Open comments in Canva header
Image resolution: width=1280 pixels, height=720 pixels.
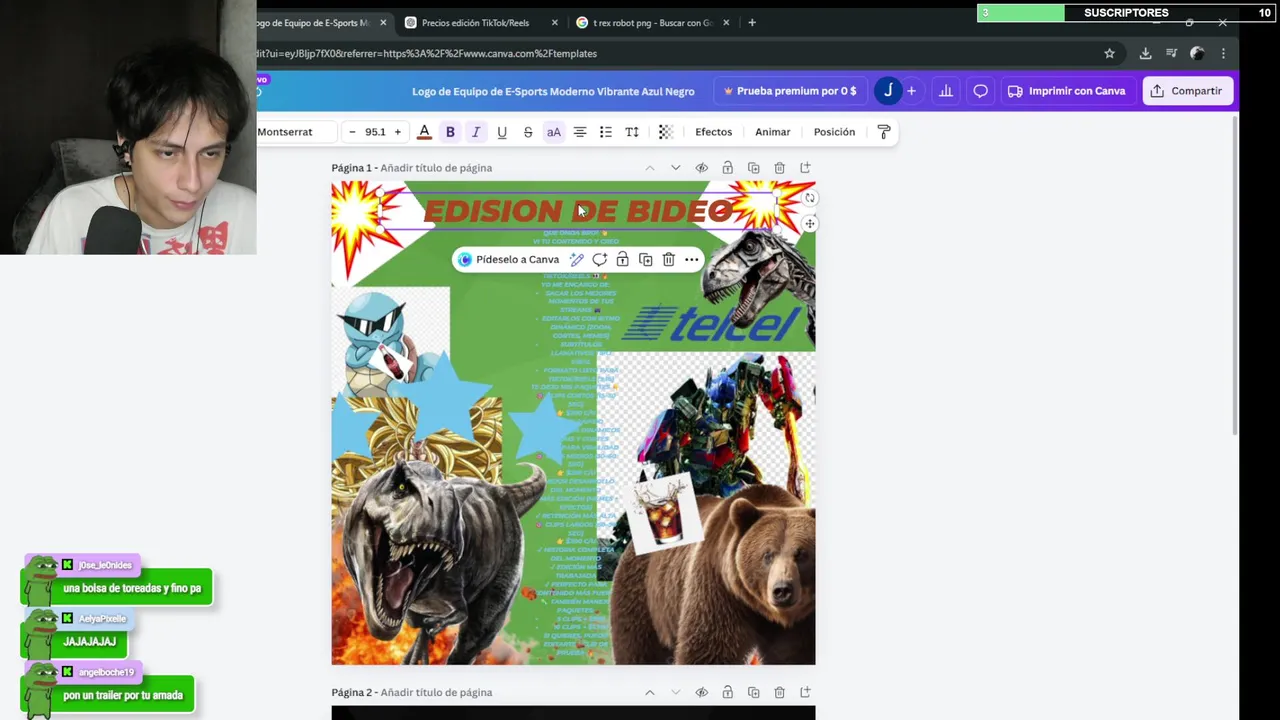click(981, 91)
